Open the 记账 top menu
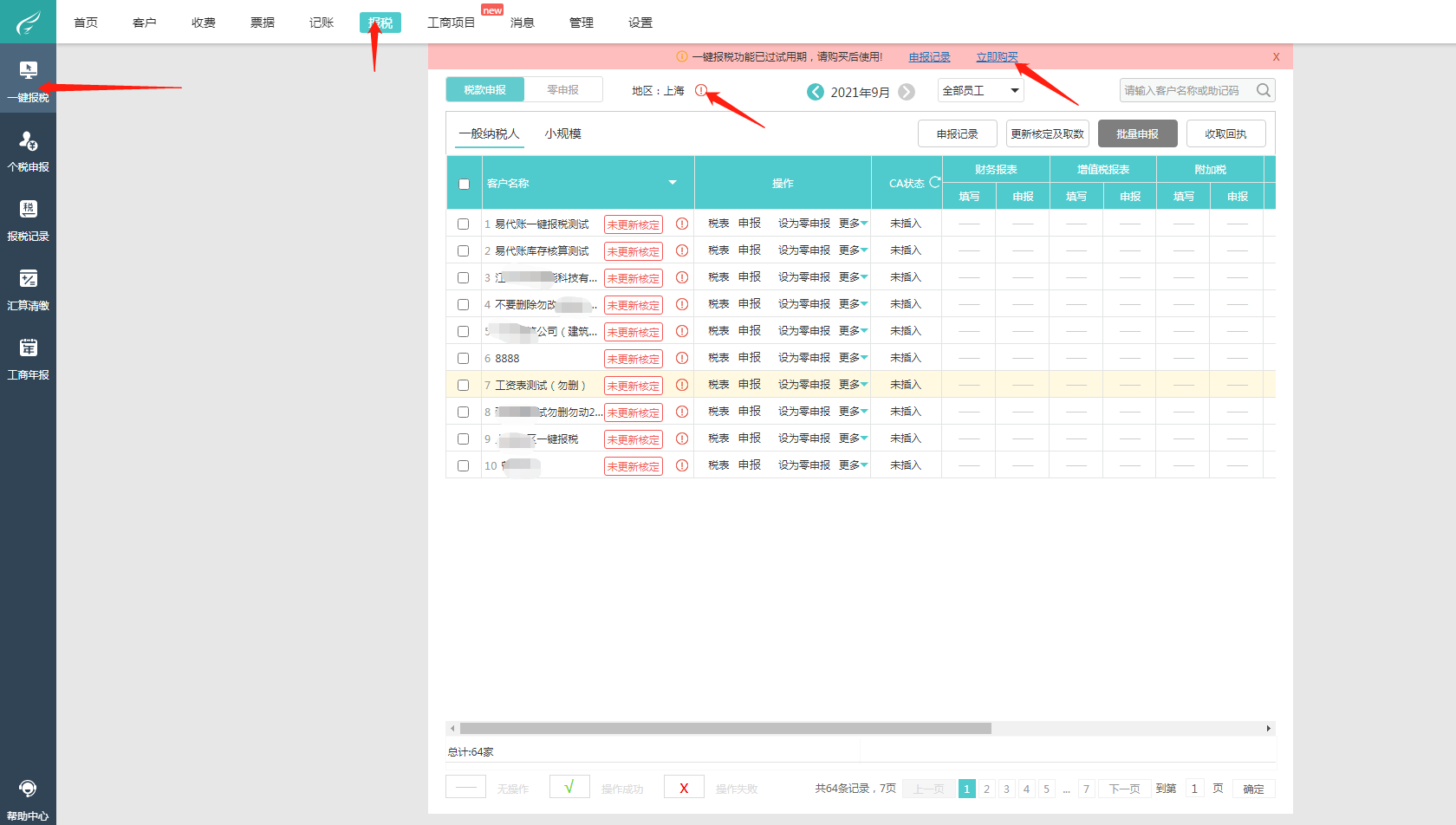The image size is (1456, 825). [x=321, y=23]
